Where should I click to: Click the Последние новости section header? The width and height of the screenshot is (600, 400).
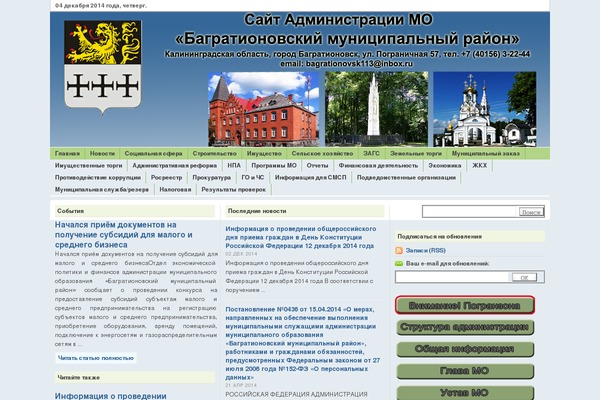305,211
